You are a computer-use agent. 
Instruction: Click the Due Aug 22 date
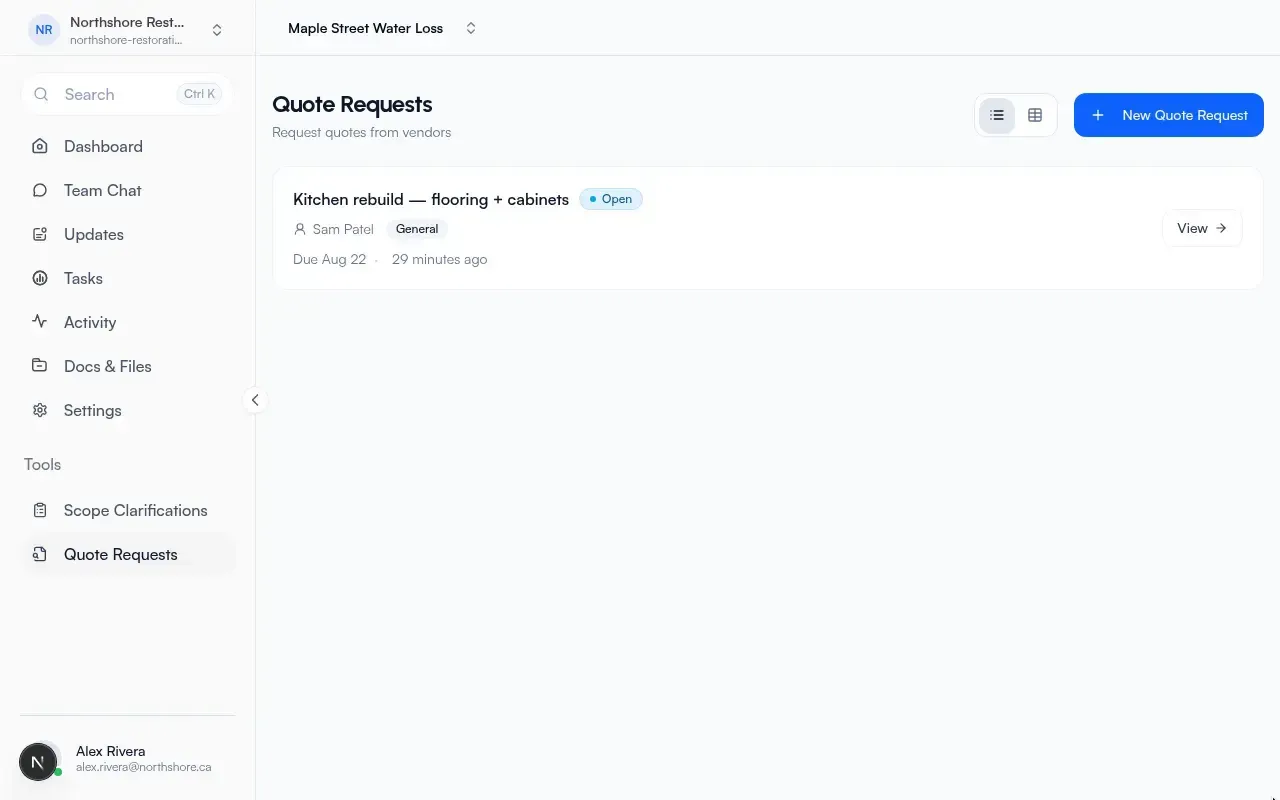tap(330, 259)
